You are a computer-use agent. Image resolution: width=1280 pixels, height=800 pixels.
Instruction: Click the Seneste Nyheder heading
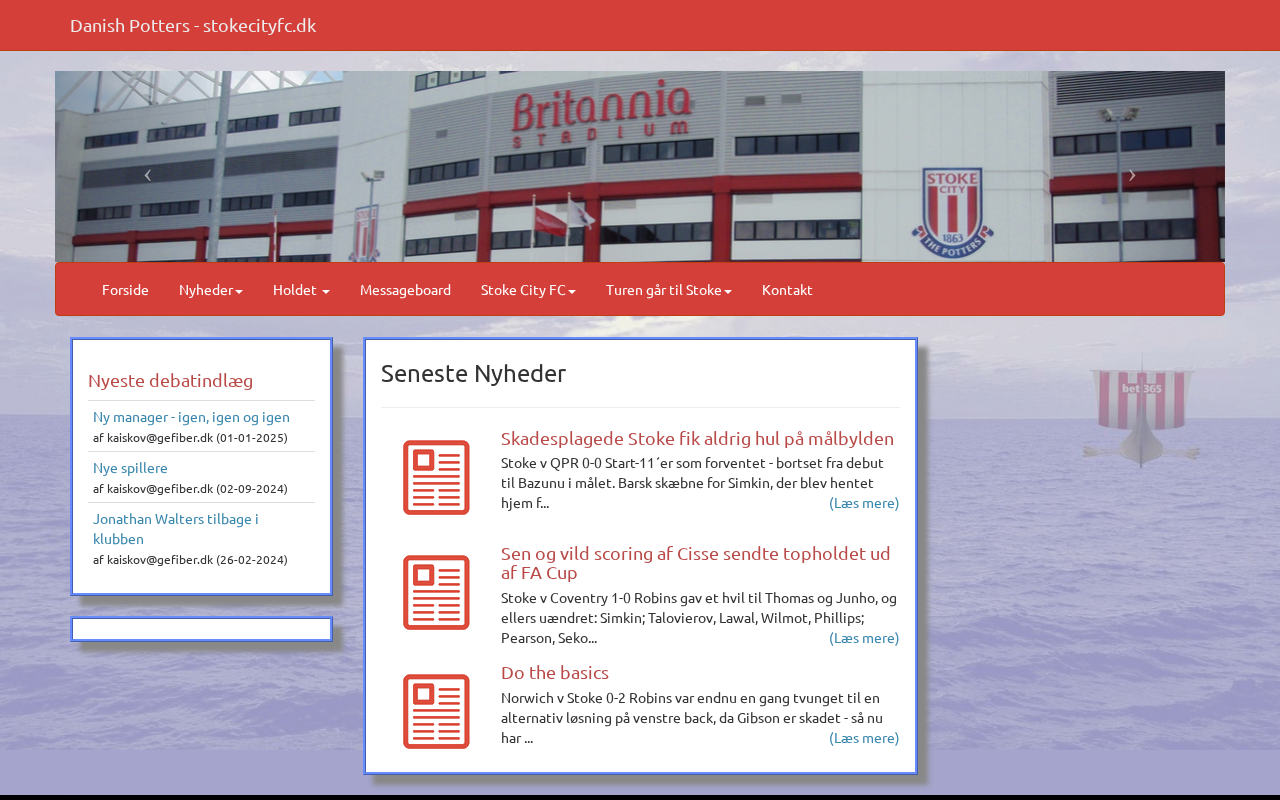click(x=473, y=373)
